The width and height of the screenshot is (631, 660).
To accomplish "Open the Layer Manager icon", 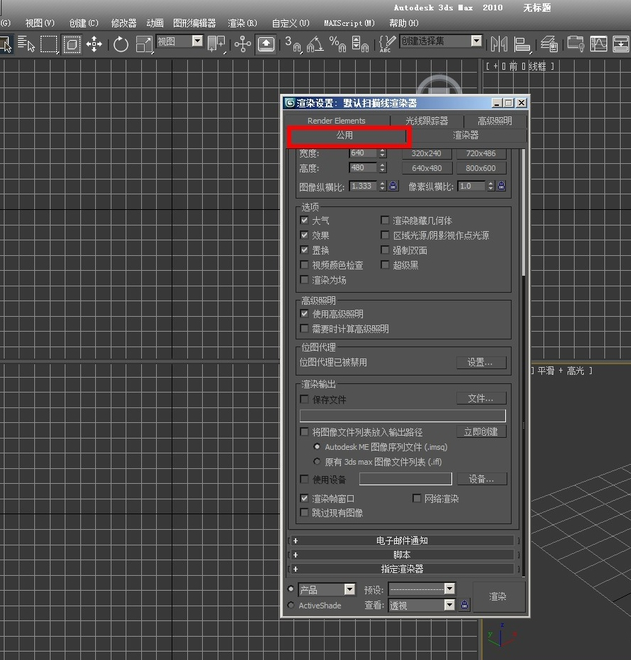I will pos(549,44).
